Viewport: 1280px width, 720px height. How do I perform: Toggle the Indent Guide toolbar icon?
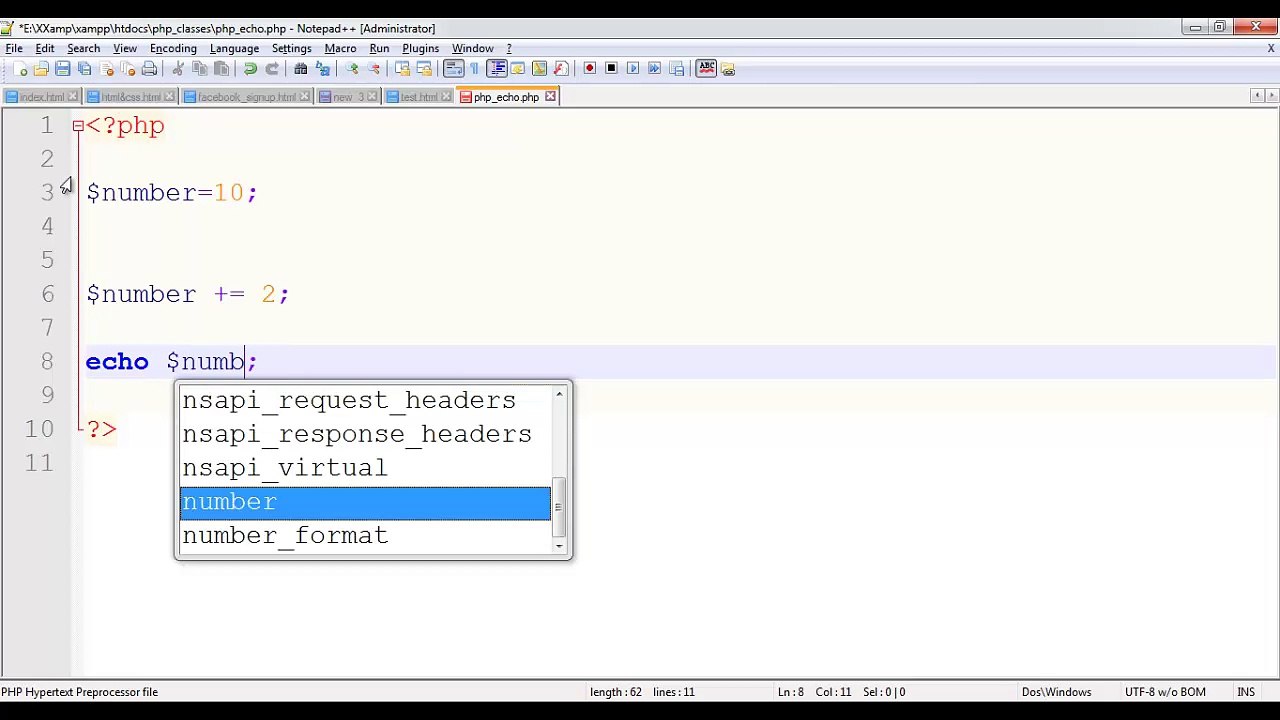pyautogui.click(x=497, y=69)
